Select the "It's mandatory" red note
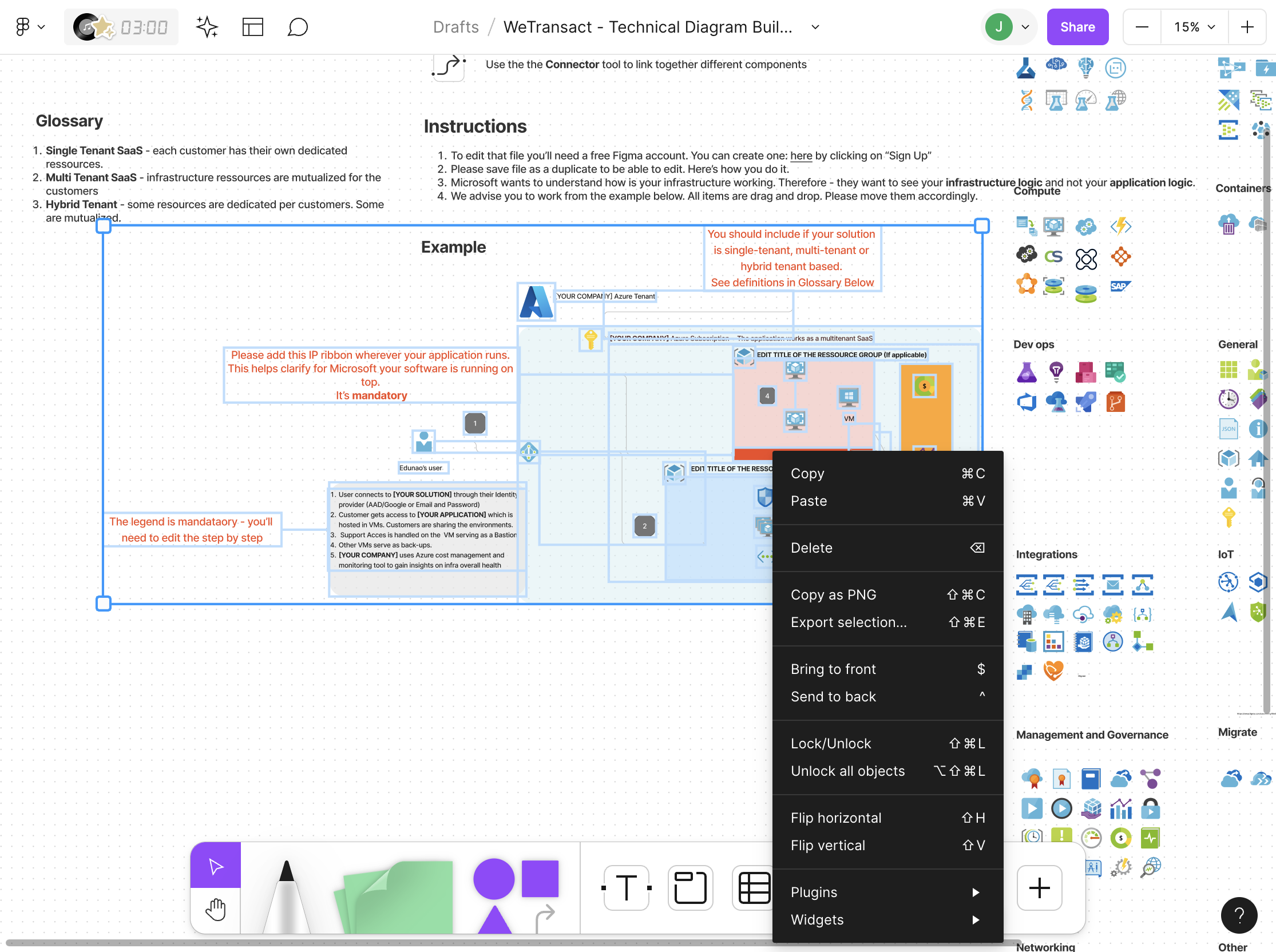The width and height of the screenshot is (1276, 952). (371, 395)
